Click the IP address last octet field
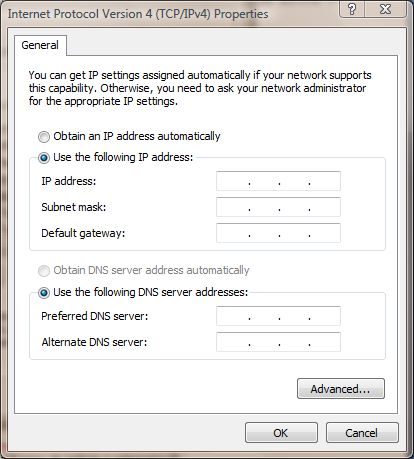The width and height of the screenshot is (414, 459). point(325,181)
